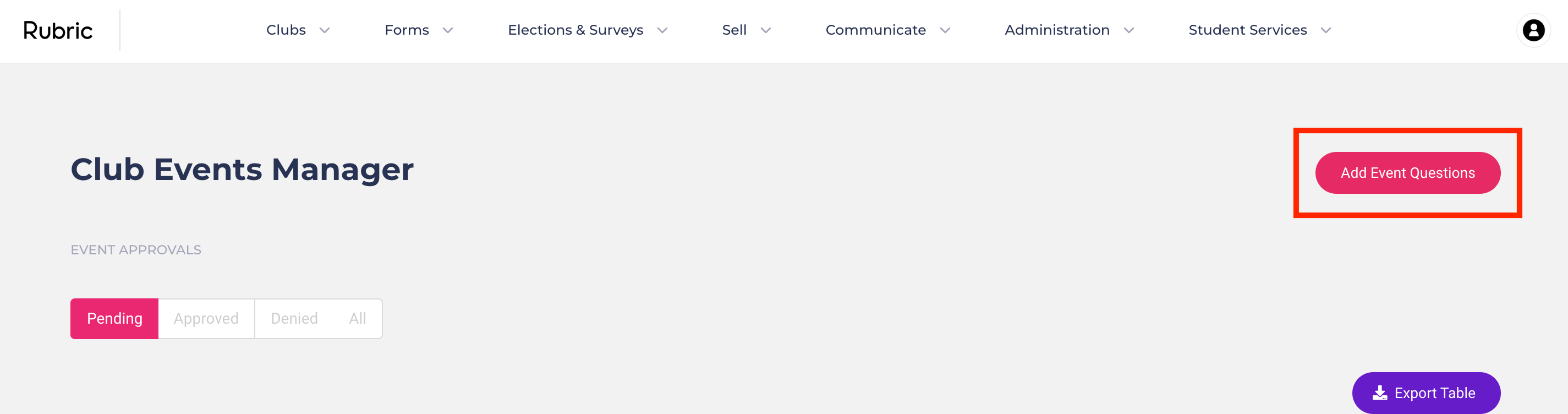Expand the Communicate chevron arrow
This screenshot has height=414, width=1568.
[x=945, y=30]
